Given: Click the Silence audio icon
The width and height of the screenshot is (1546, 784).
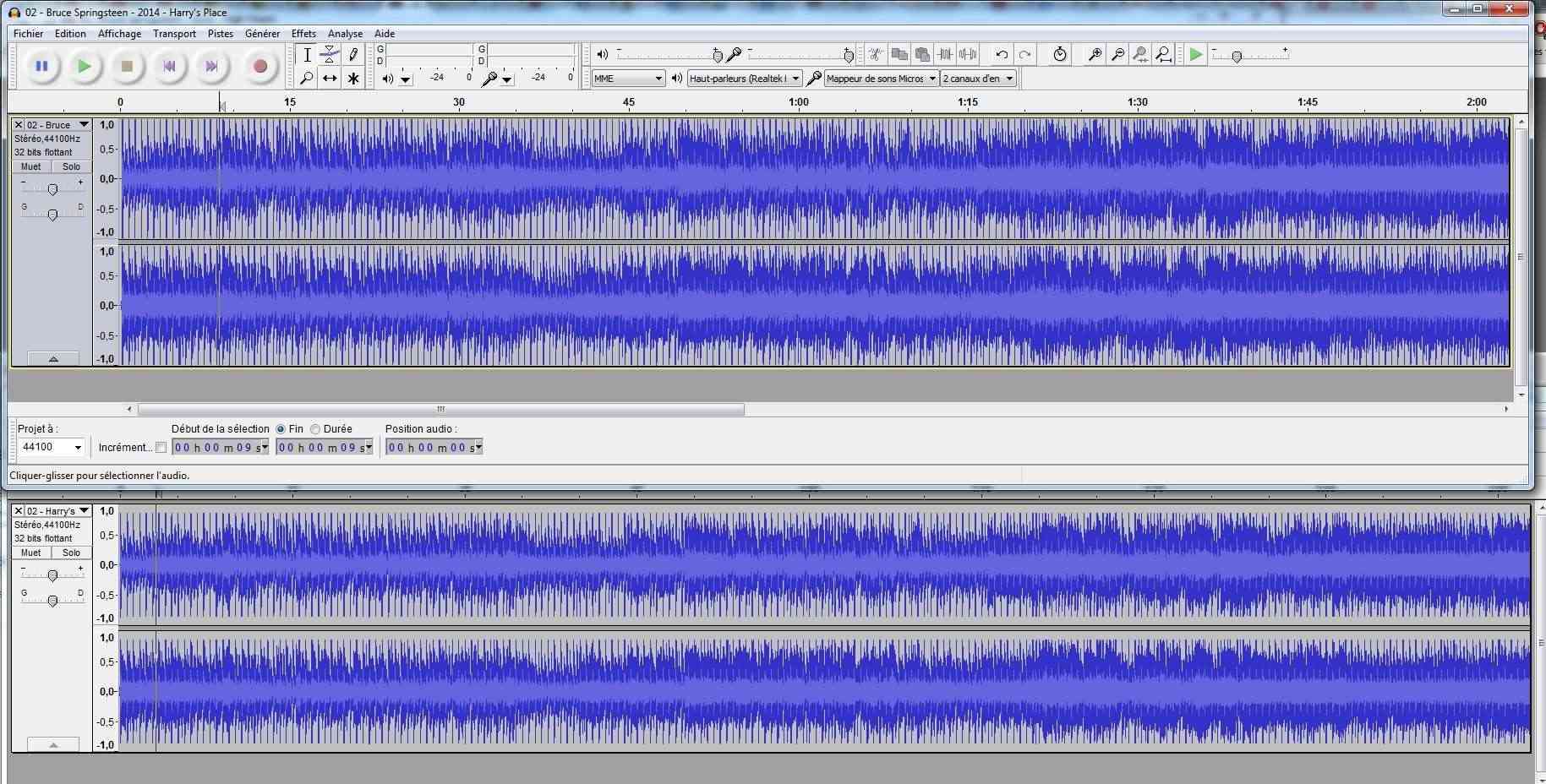Looking at the screenshot, I should (x=968, y=54).
